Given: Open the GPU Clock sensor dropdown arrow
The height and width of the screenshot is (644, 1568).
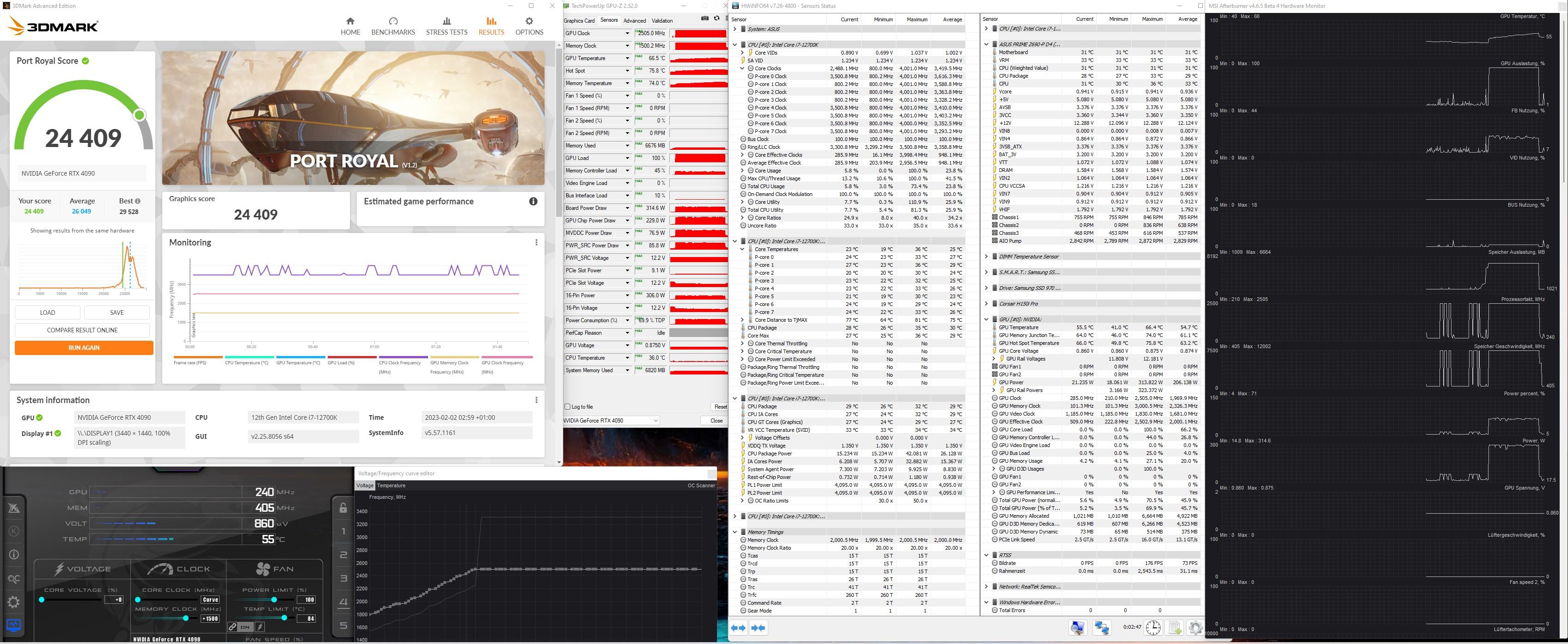Looking at the screenshot, I should tap(627, 33).
